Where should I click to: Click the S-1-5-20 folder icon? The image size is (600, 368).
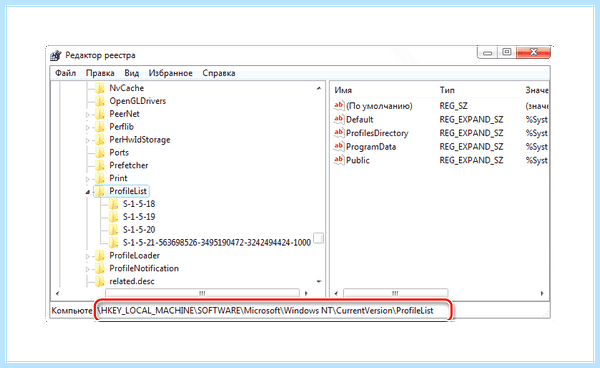tap(113, 230)
